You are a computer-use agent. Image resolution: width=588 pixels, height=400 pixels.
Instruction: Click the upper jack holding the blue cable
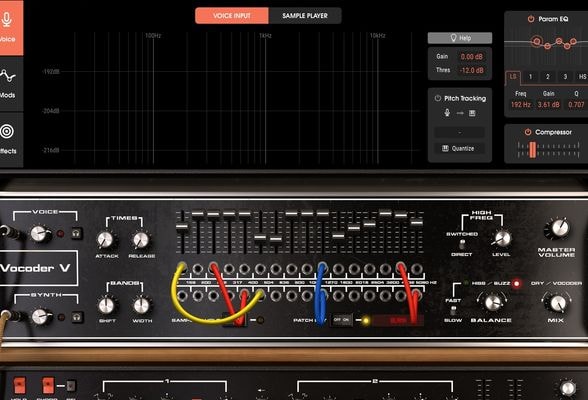(322, 268)
